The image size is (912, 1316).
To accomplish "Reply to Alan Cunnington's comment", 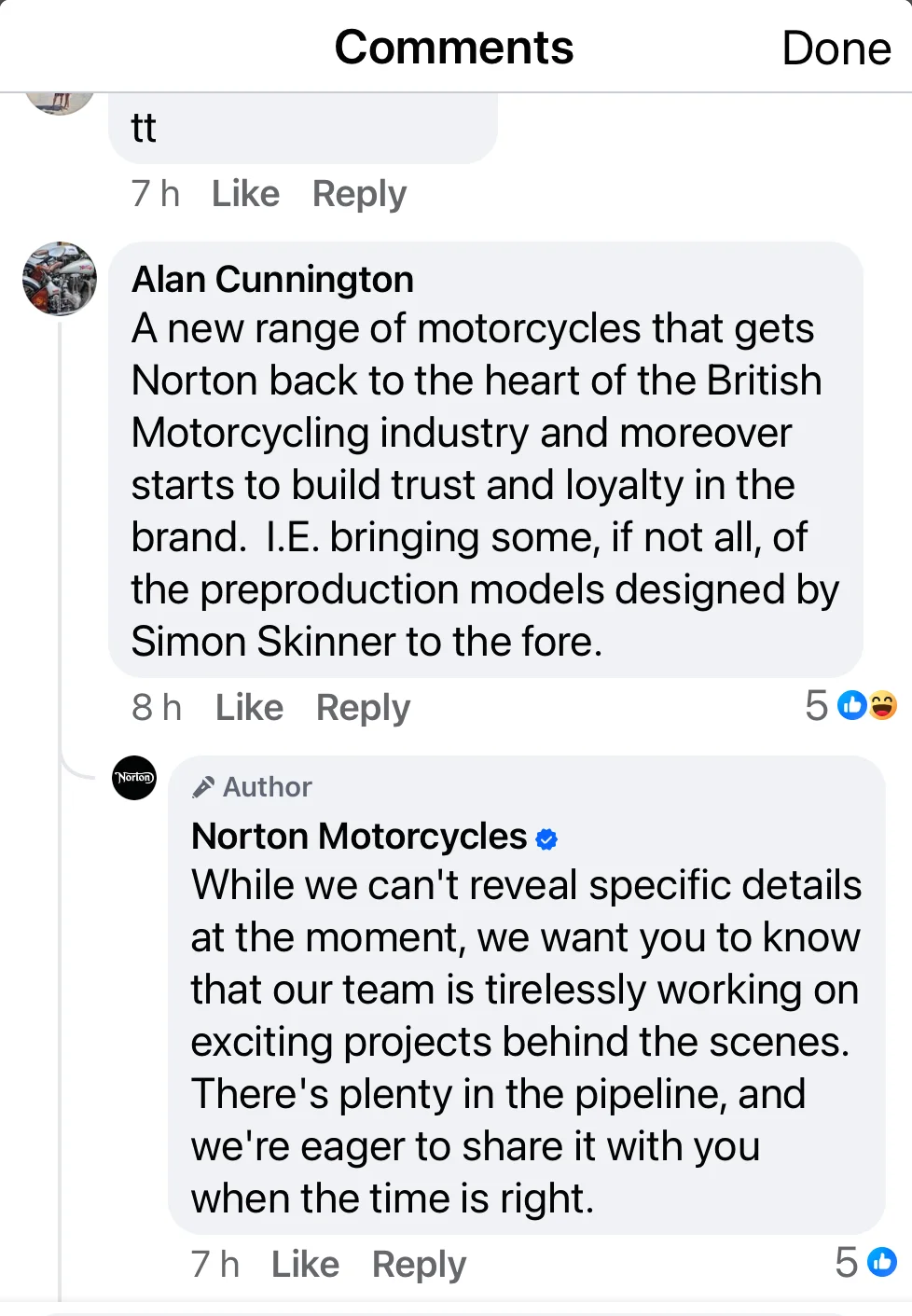I will [x=363, y=708].
